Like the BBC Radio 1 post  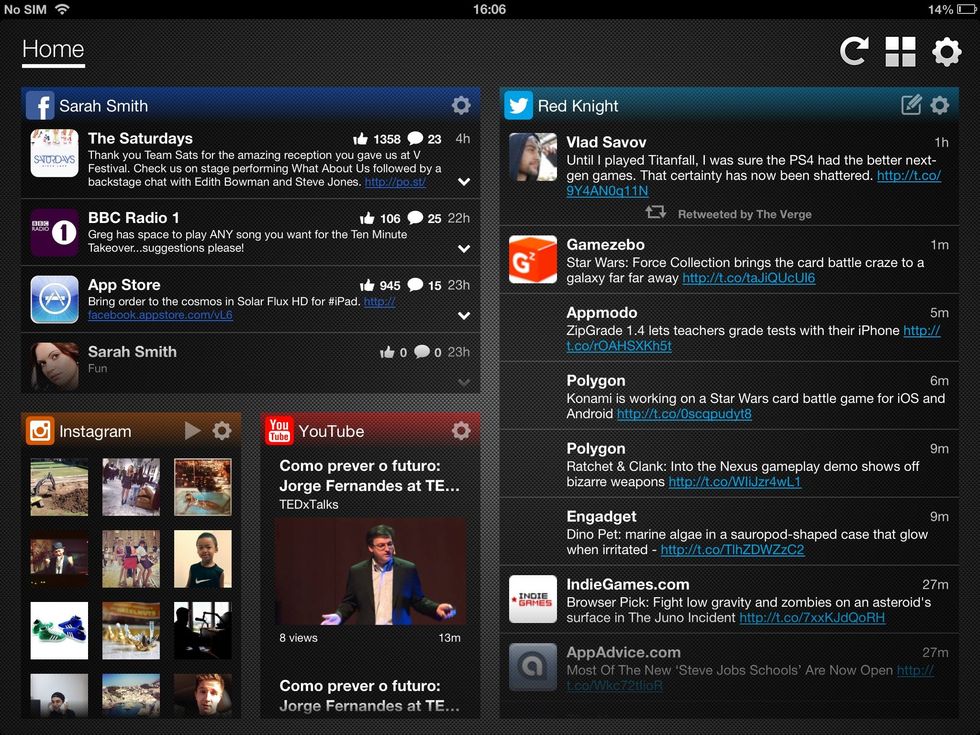(367, 218)
